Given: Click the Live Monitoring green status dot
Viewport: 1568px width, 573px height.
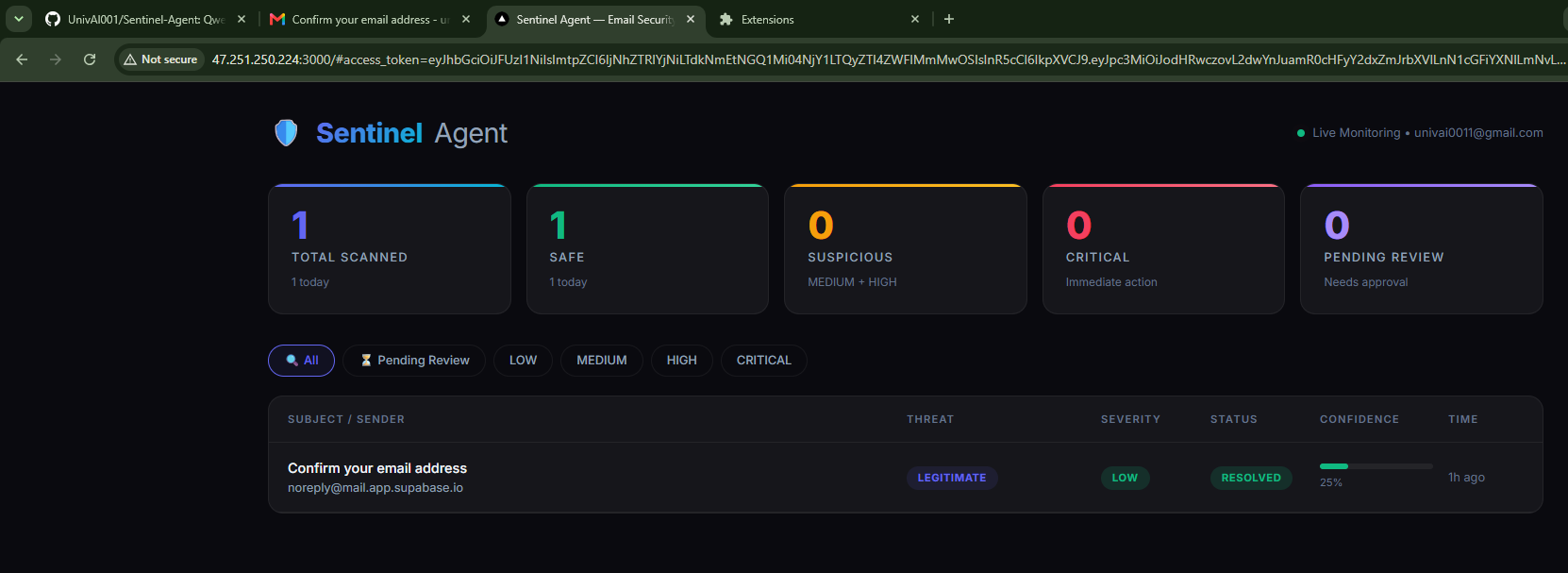Looking at the screenshot, I should pyautogui.click(x=1301, y=133).
